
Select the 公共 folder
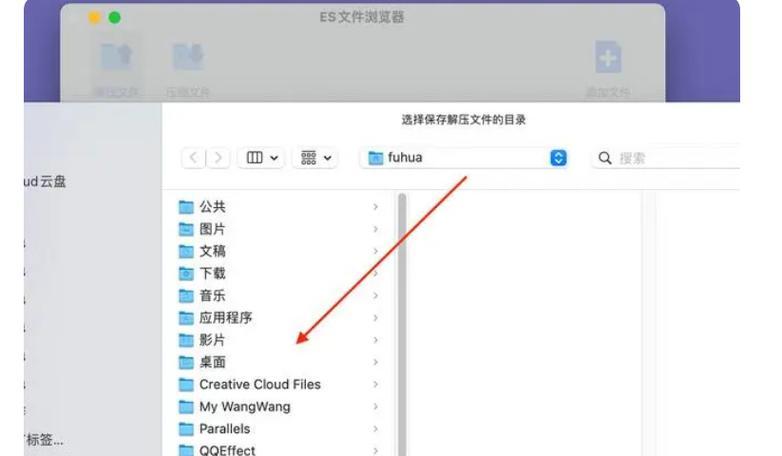(279, 207)
